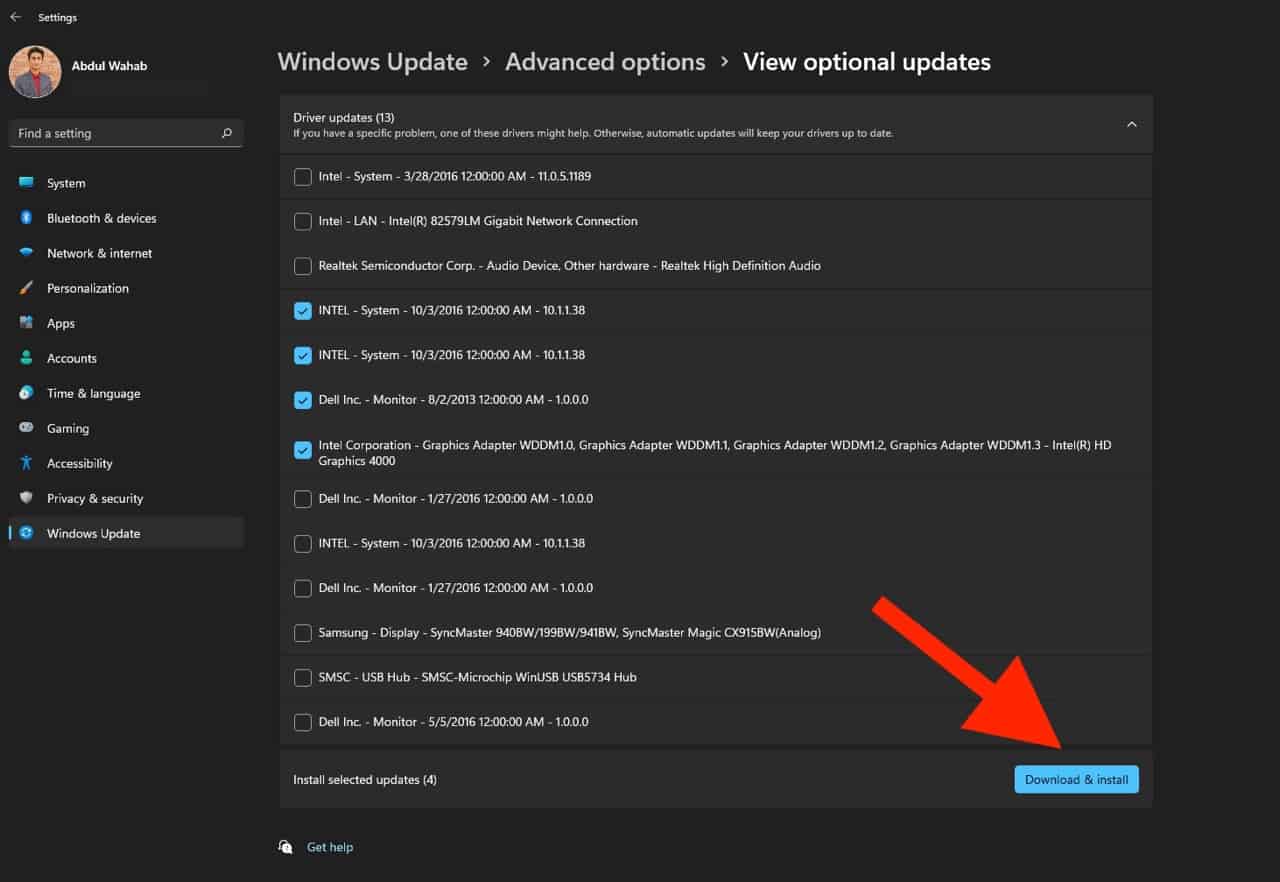The height and width of the screenshot is (882, 1280).
Task: Uncheck the Dell Monitor 8/2/2013 driver
Action: [x=302, y=400]
